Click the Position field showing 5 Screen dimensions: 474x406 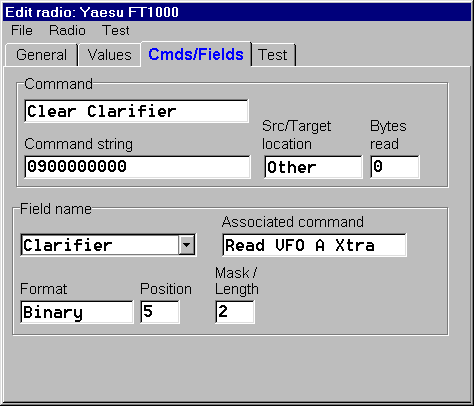160,312
